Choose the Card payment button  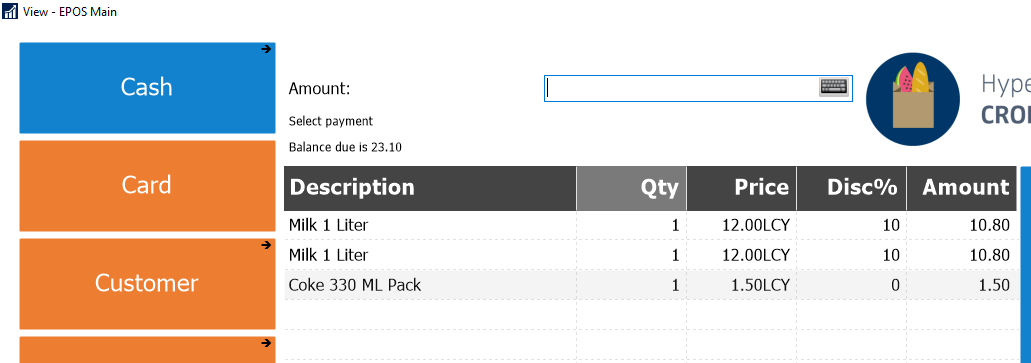147,185
